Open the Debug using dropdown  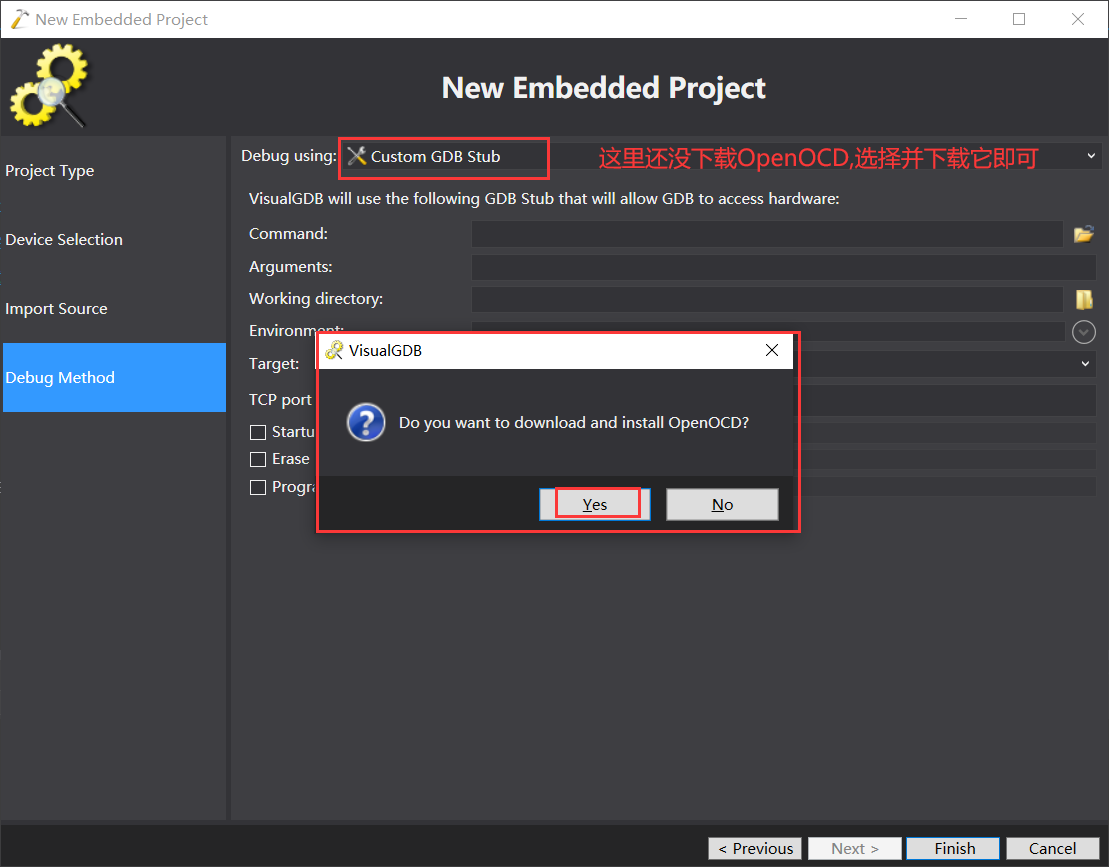pos(720,156)
